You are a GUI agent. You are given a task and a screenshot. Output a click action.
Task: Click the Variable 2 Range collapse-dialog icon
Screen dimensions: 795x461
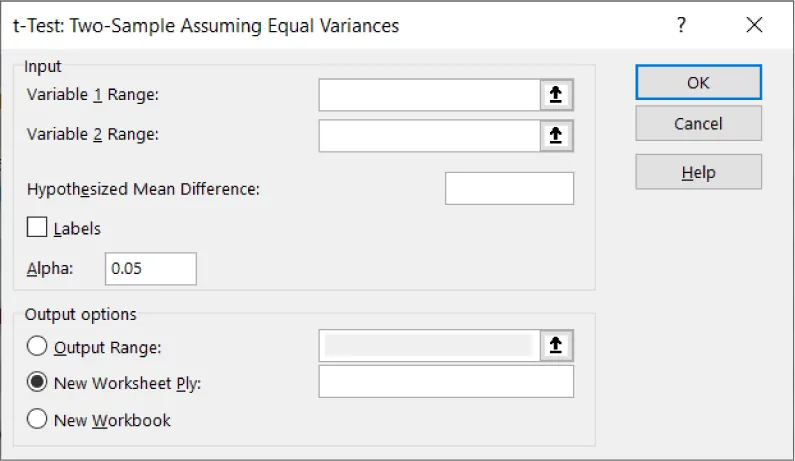click(x=558, y=135)
